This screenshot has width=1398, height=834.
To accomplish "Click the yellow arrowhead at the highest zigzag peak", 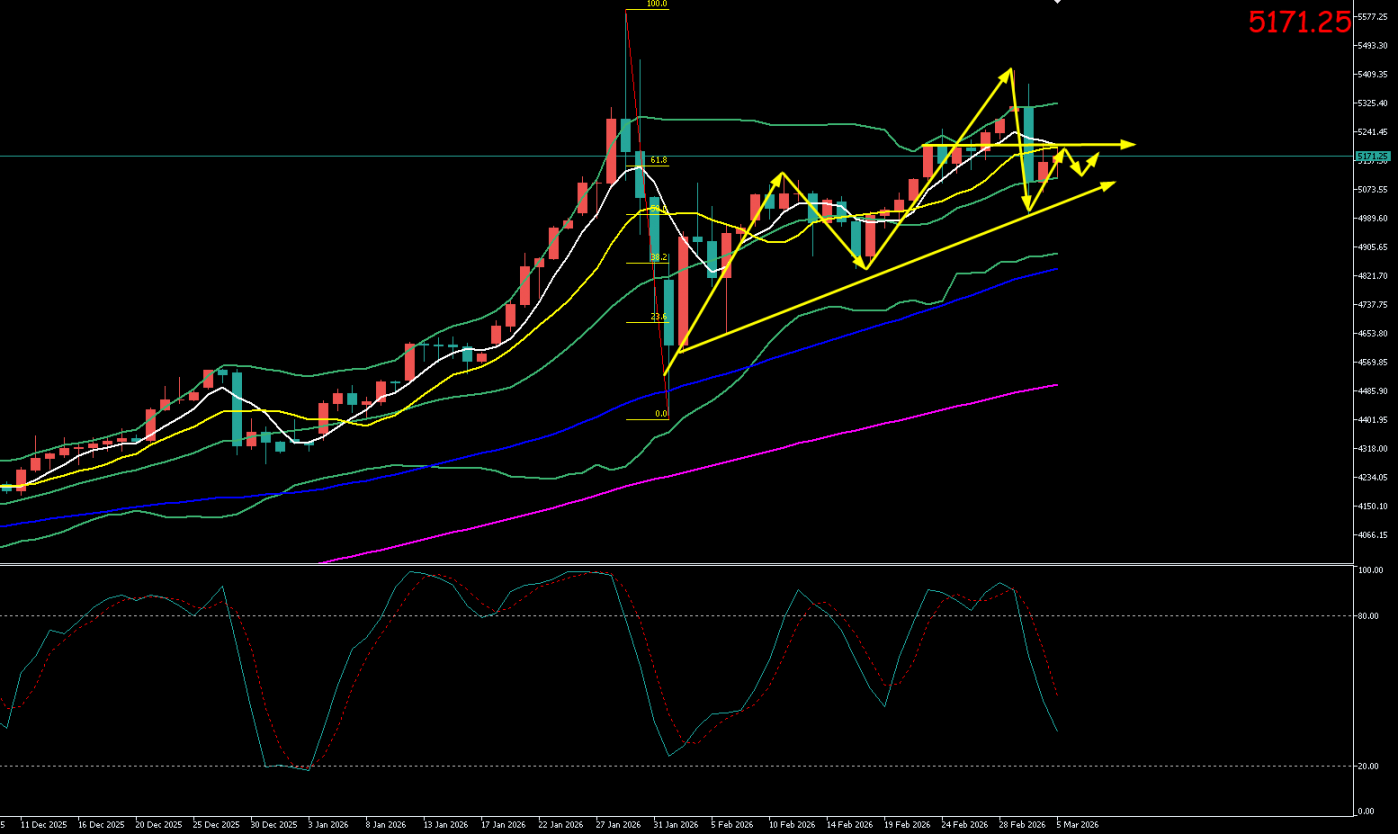I will [1009, 73].
